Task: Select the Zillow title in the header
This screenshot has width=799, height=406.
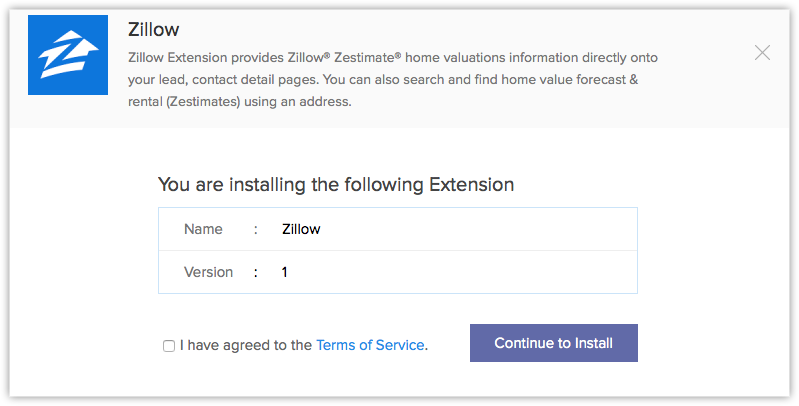Action: point(154,29)
